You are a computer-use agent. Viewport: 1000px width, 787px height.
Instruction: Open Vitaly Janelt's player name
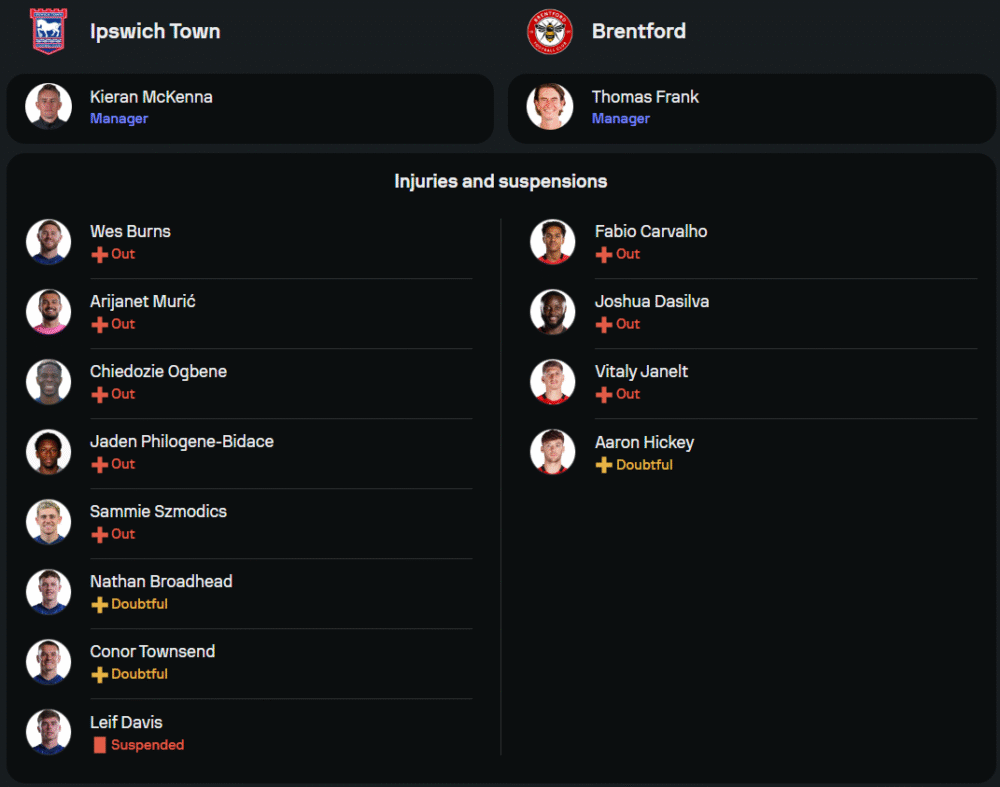tap(641, 371)
